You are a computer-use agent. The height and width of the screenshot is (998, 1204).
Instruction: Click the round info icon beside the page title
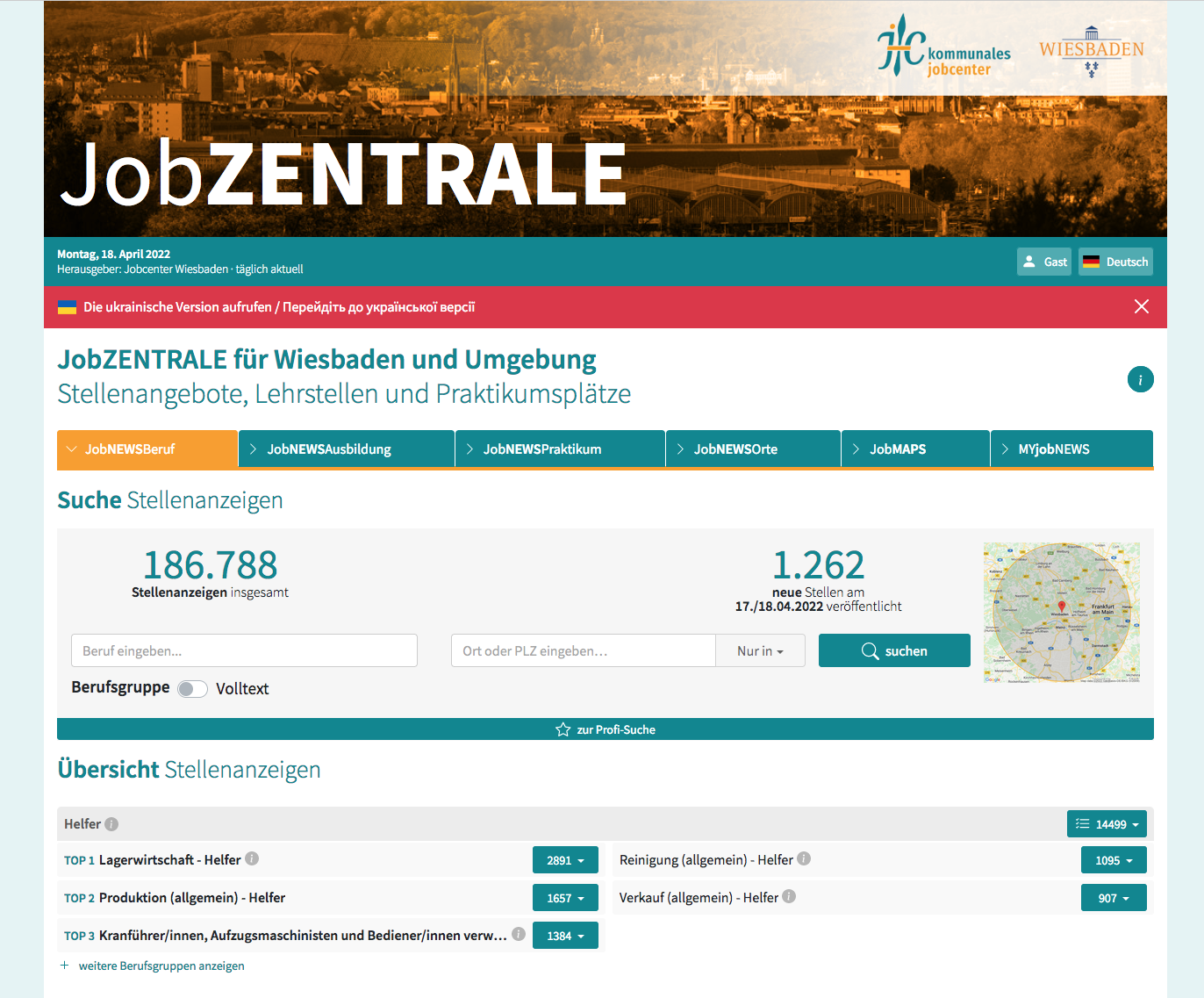(1140, 380)
